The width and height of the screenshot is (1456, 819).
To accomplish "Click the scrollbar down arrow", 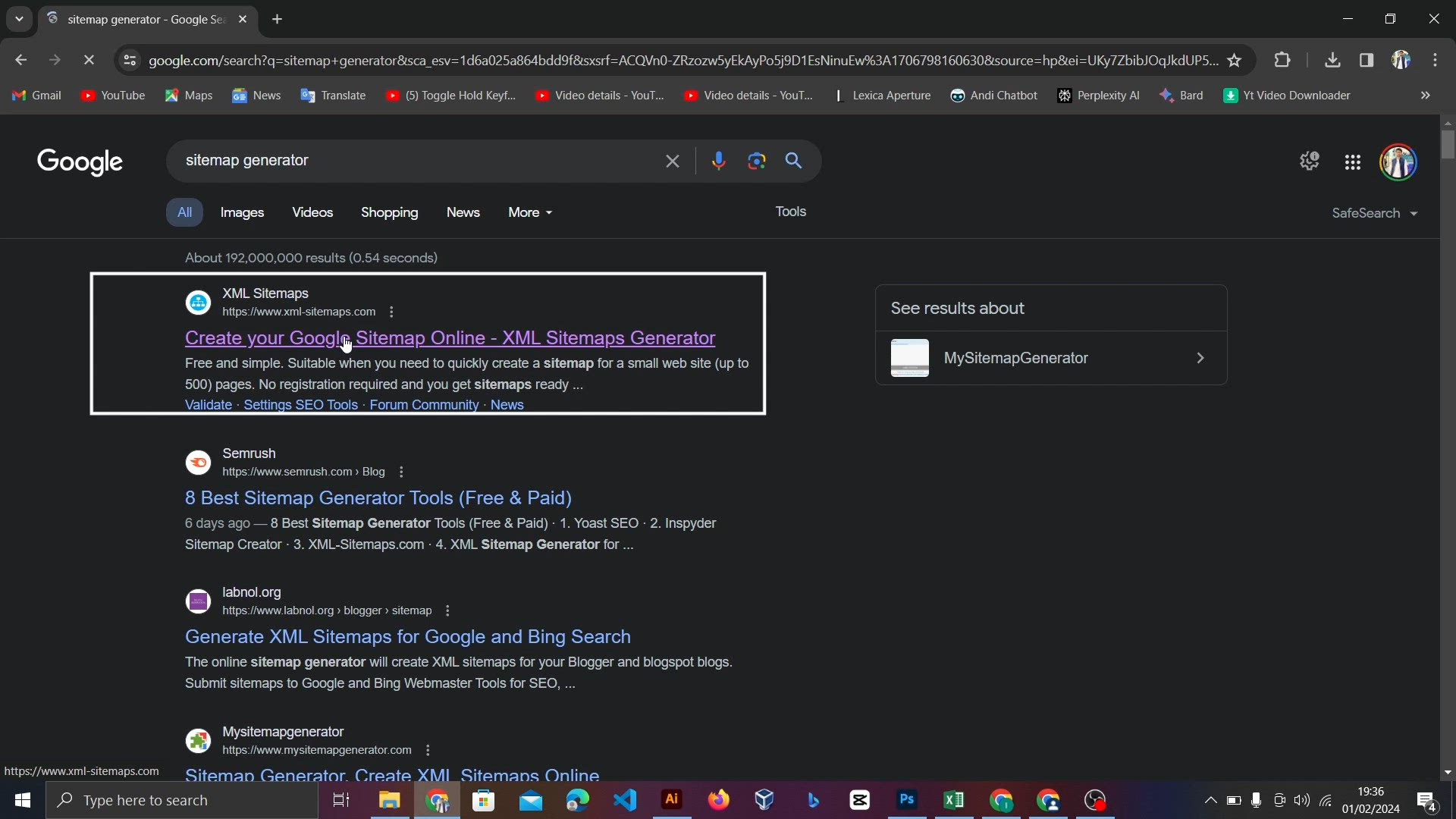I will point(1448,772).
